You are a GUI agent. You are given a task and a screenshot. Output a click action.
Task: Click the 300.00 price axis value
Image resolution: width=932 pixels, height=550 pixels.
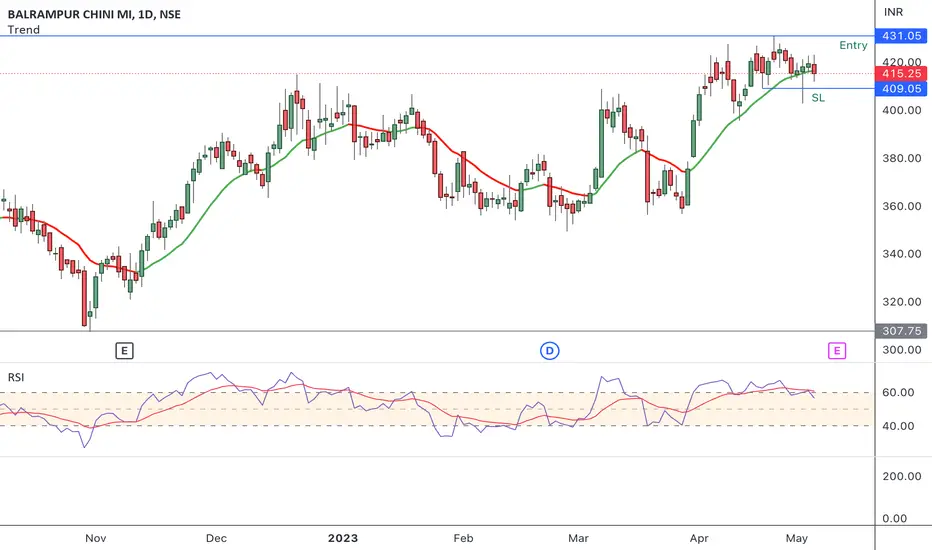pyautogui.click(x=902, y=350)
